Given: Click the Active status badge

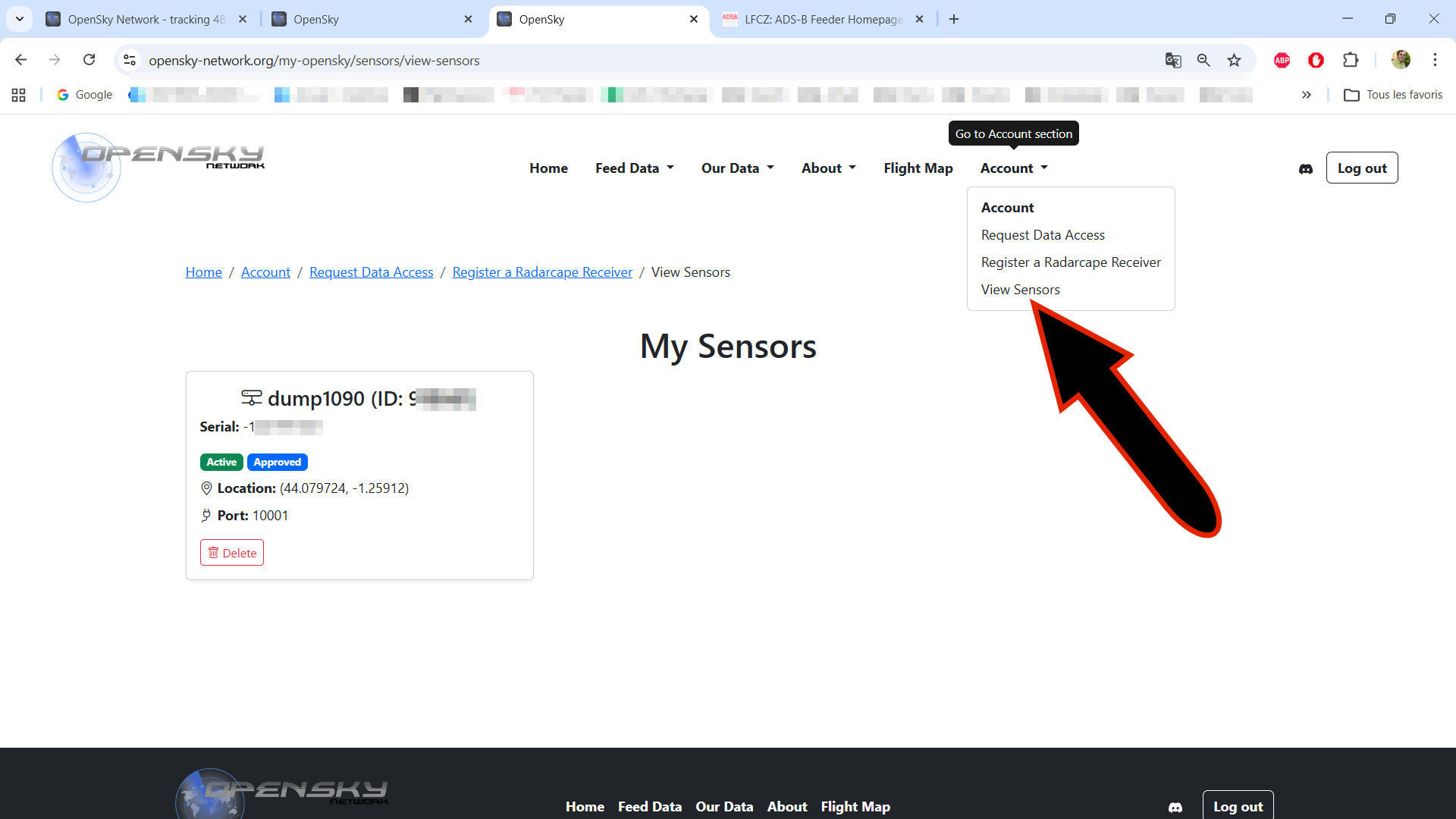Looking at the screenshot, I should point(221,462).
